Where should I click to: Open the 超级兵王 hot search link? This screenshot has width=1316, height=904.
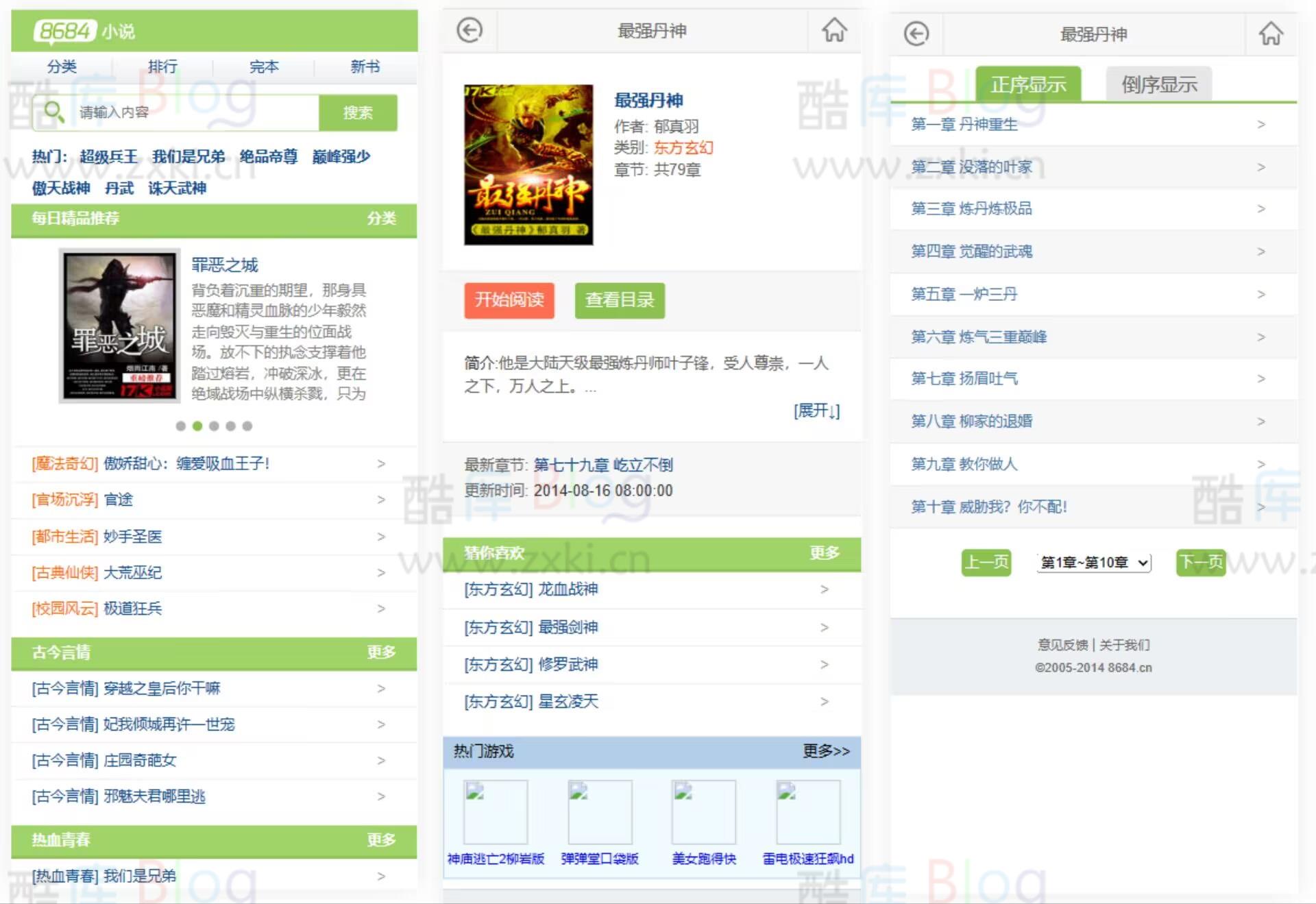pyautogui.click(x=110, y=156)
